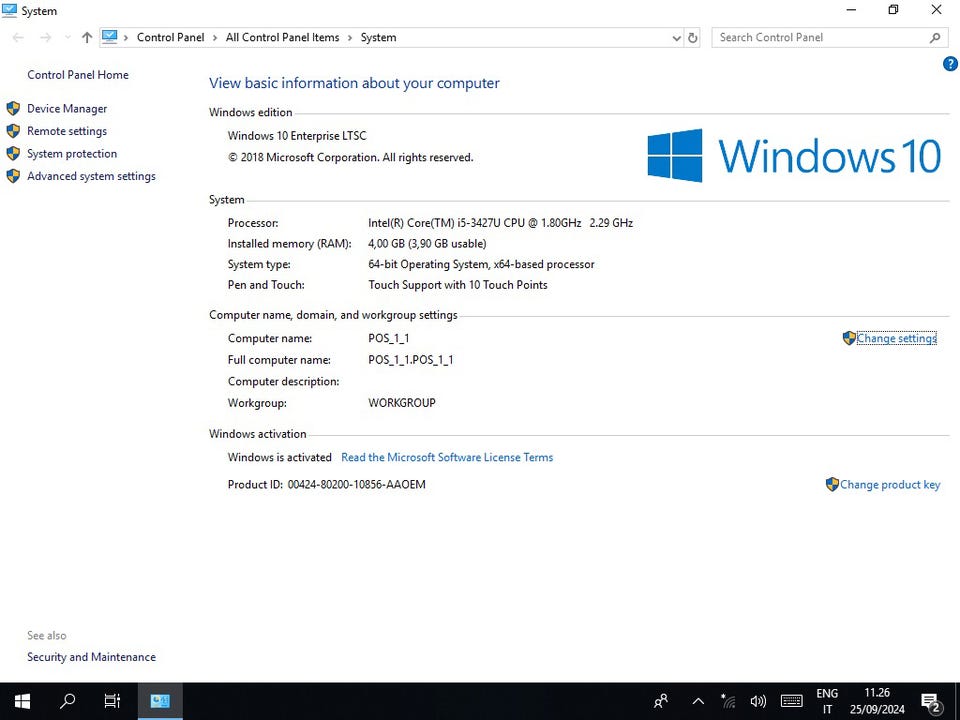Open Advanced system settings
The width and height of the screenshot is (960, 720).
[x=91, y=176]
